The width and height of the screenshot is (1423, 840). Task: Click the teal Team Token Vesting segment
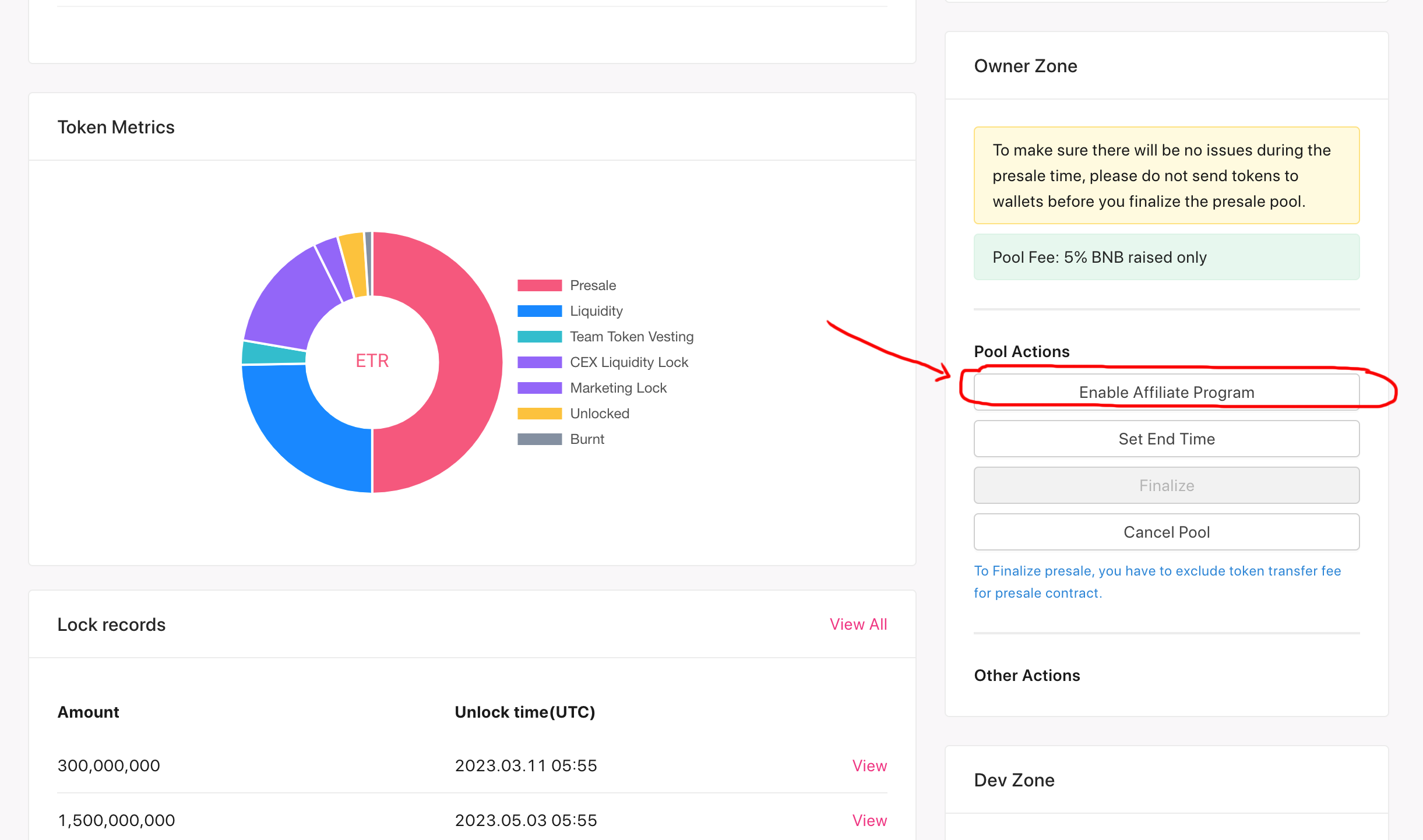(x=273, y=353)
